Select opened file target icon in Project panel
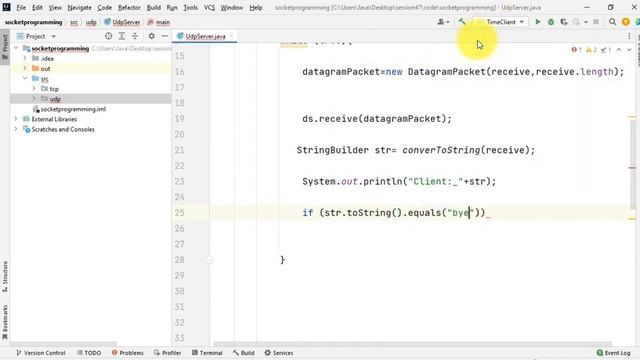 click(x=109, y=36)
